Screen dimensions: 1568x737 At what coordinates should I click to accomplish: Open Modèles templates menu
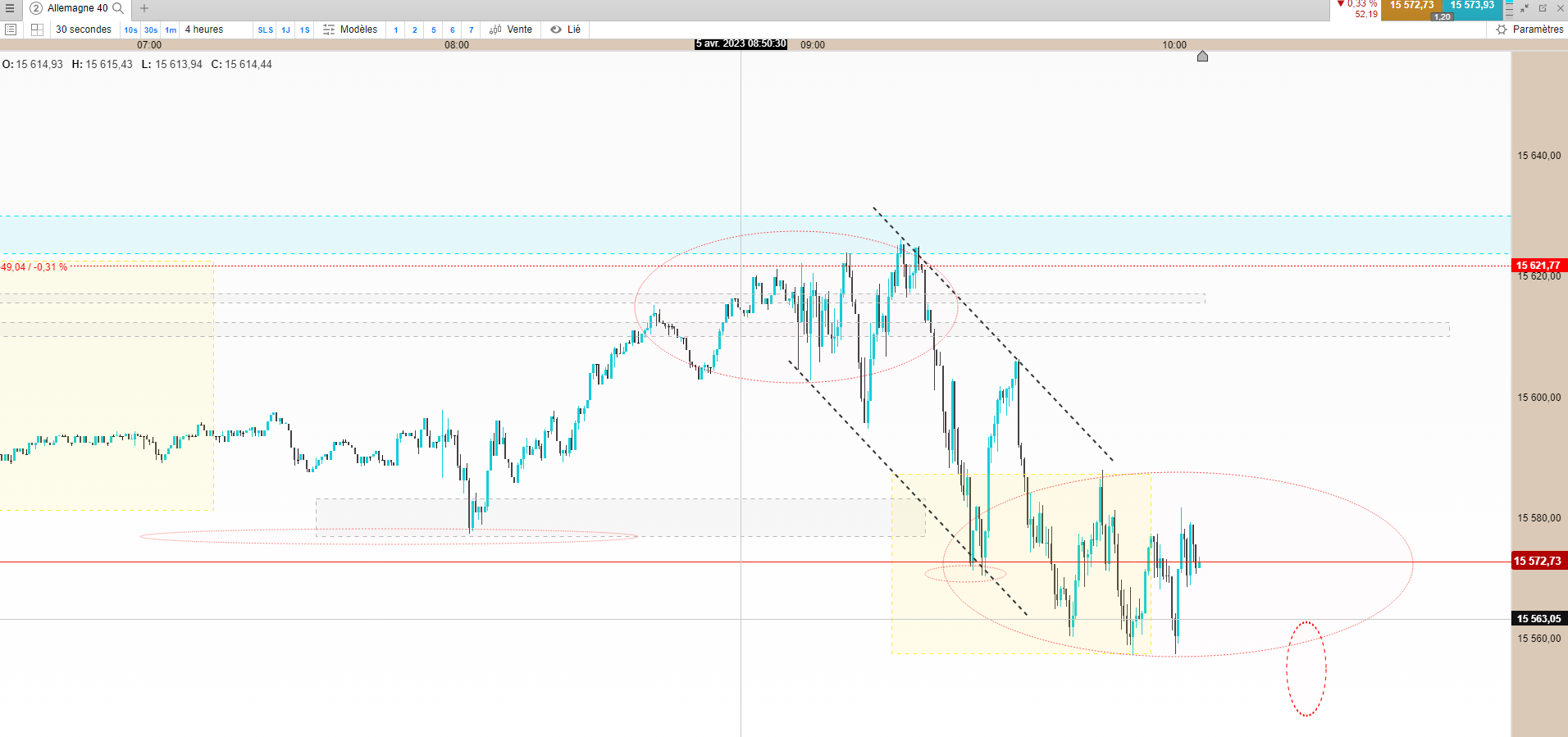pos(350,30)
